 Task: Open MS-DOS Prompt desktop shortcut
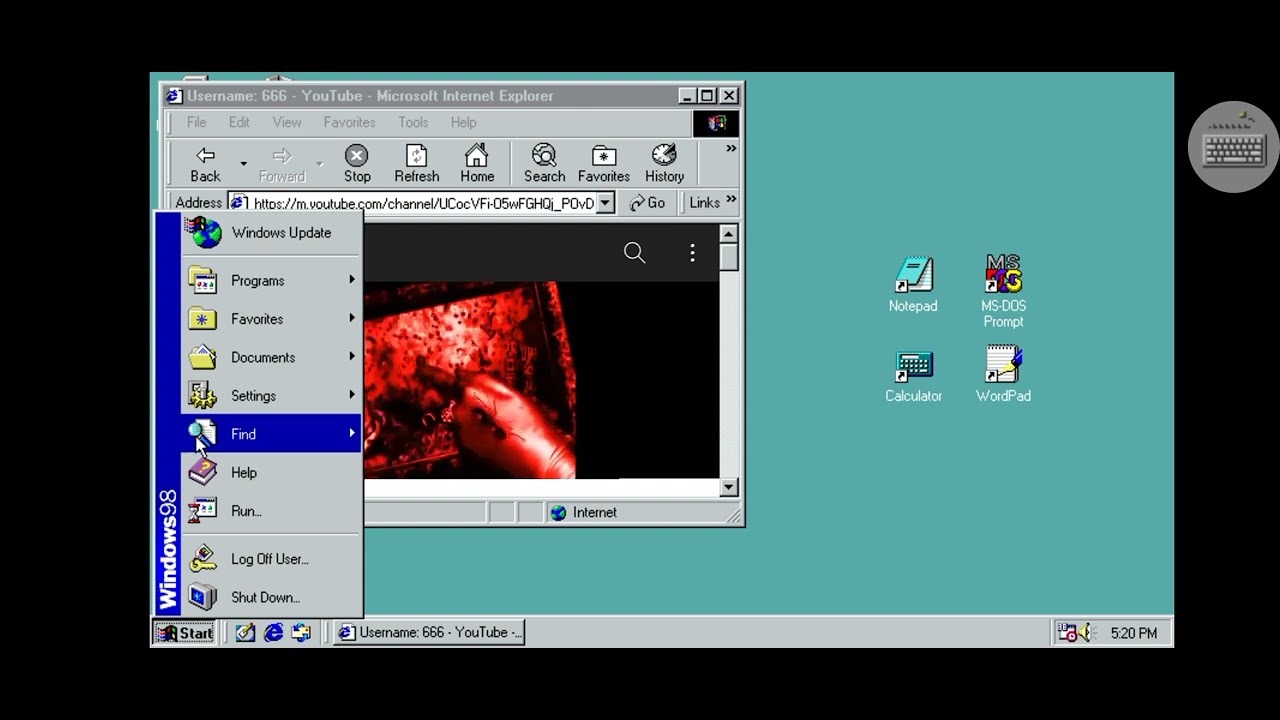click(1003, 291)
